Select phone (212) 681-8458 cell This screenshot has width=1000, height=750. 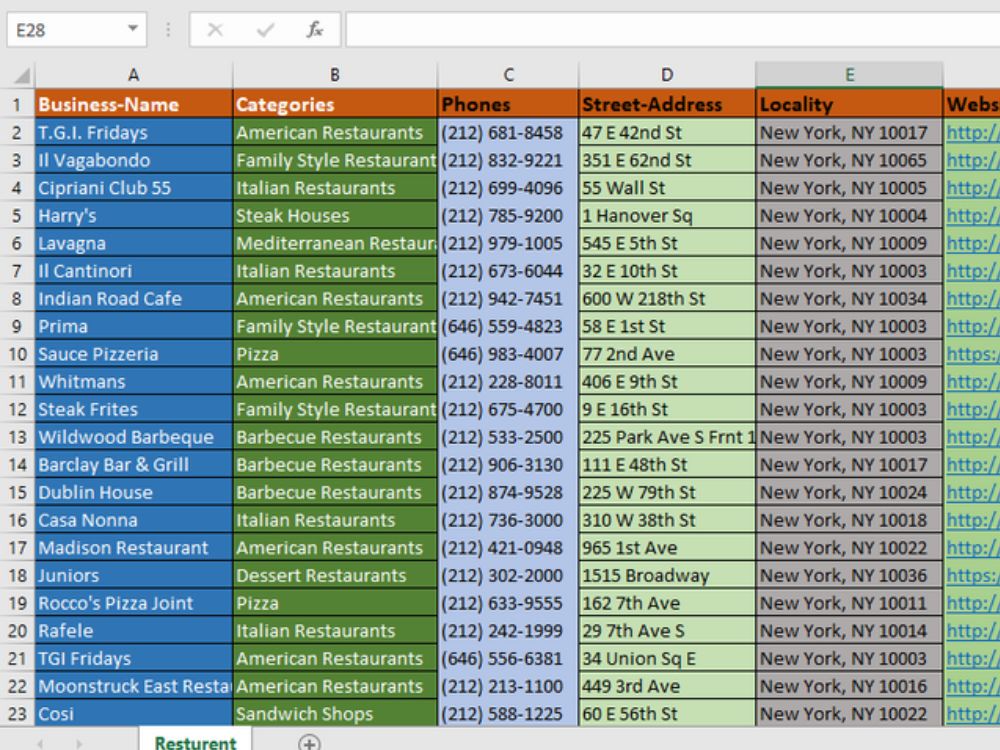[508, 133]
